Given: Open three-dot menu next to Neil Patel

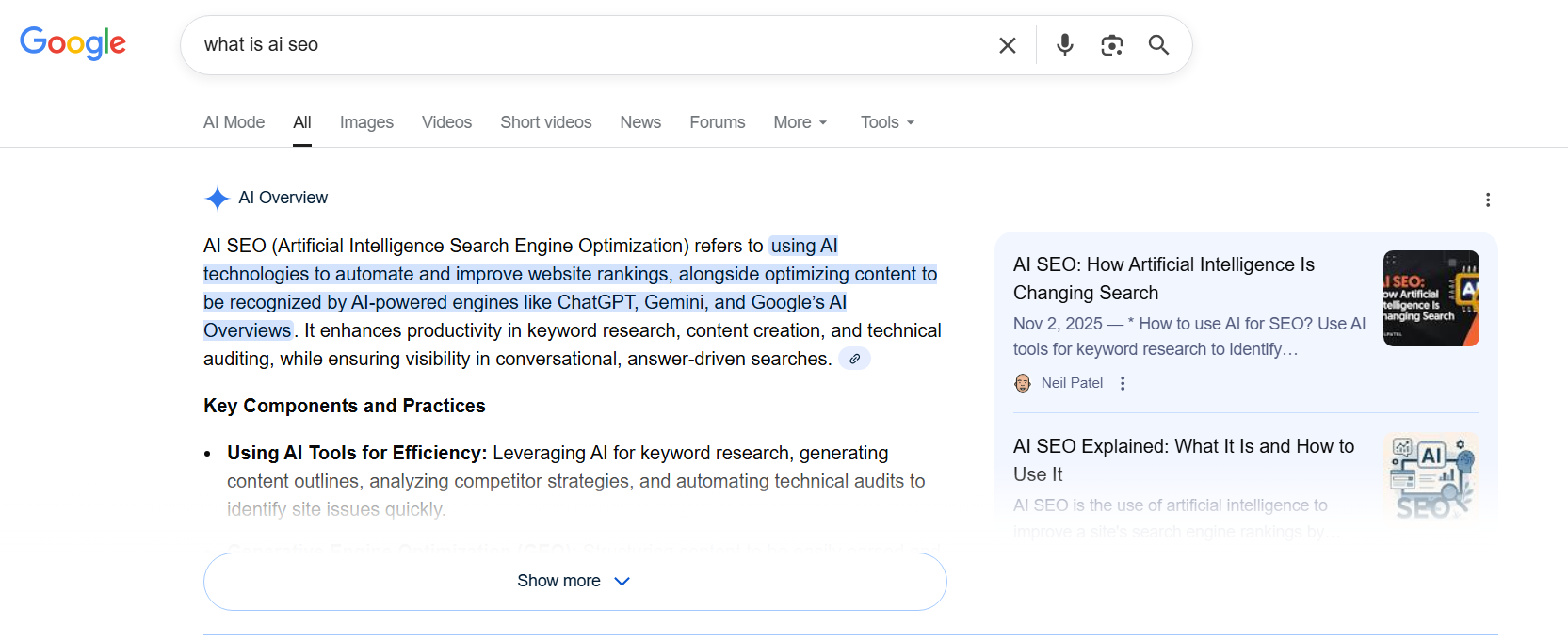Looking at the screenshot, I should click(x=1123, y=383).
